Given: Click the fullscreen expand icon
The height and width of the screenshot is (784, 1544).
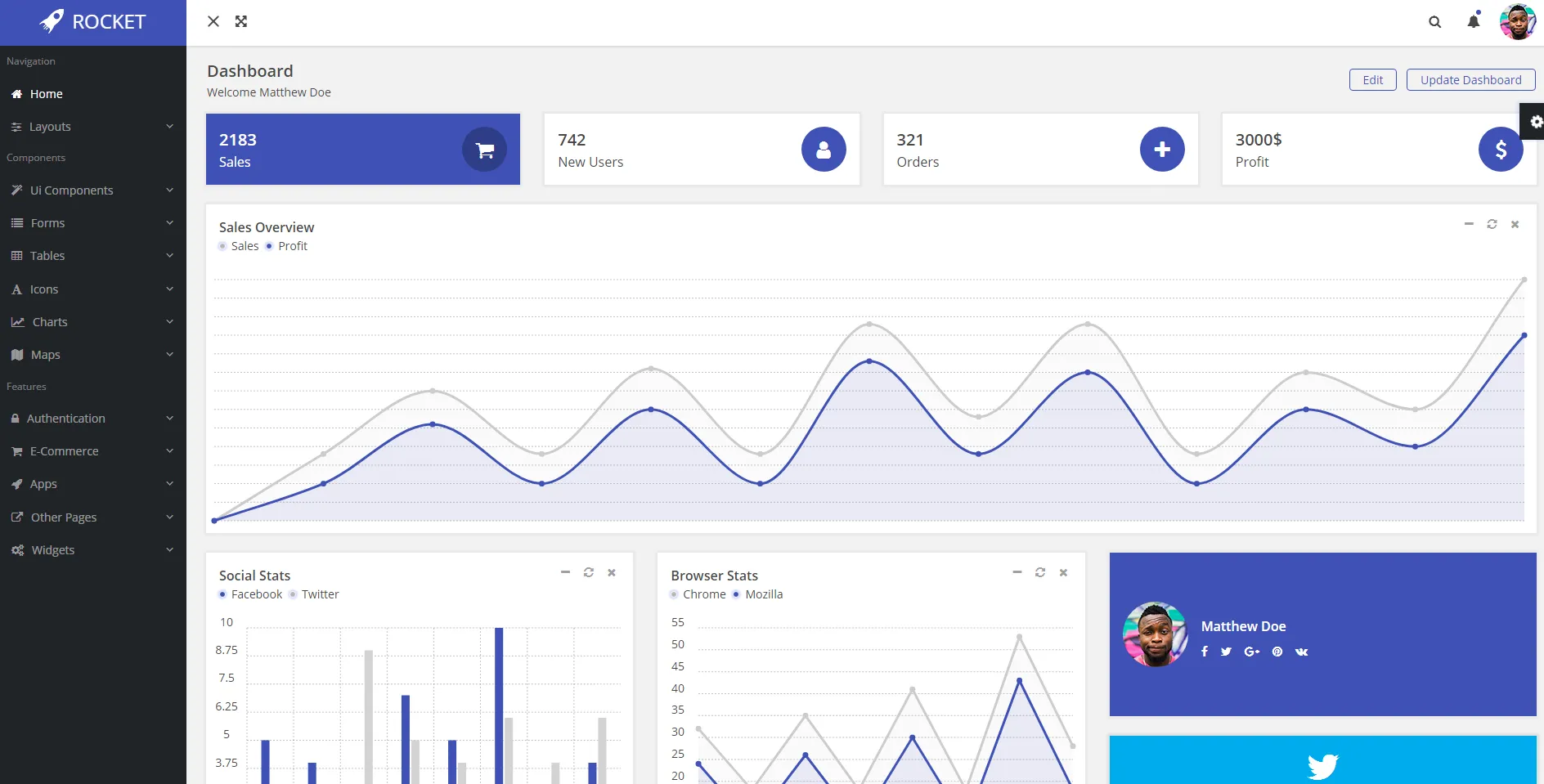Looking at the screenshot, I should [241, 22].
